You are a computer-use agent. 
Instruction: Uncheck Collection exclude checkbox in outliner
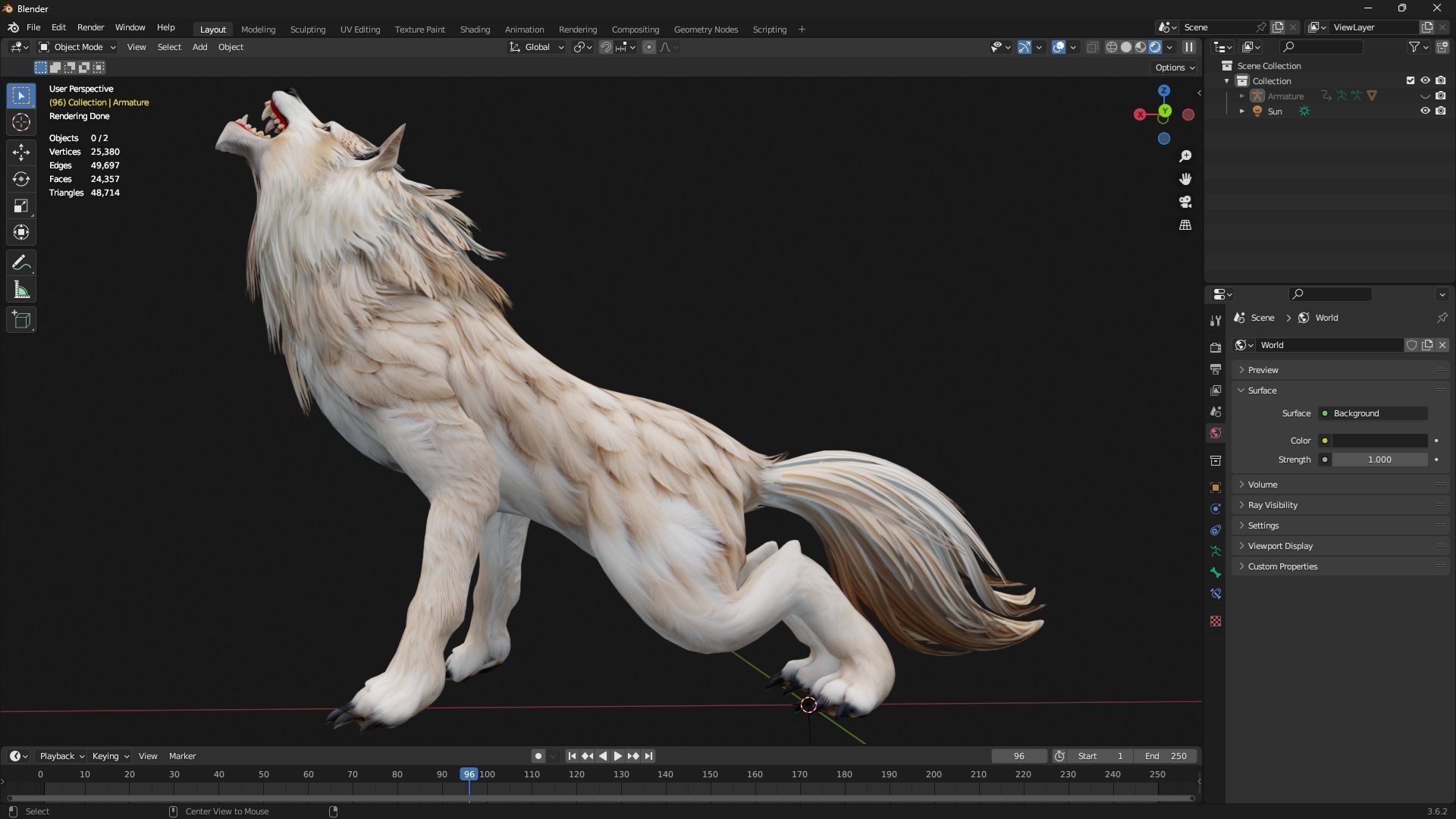1410,80
